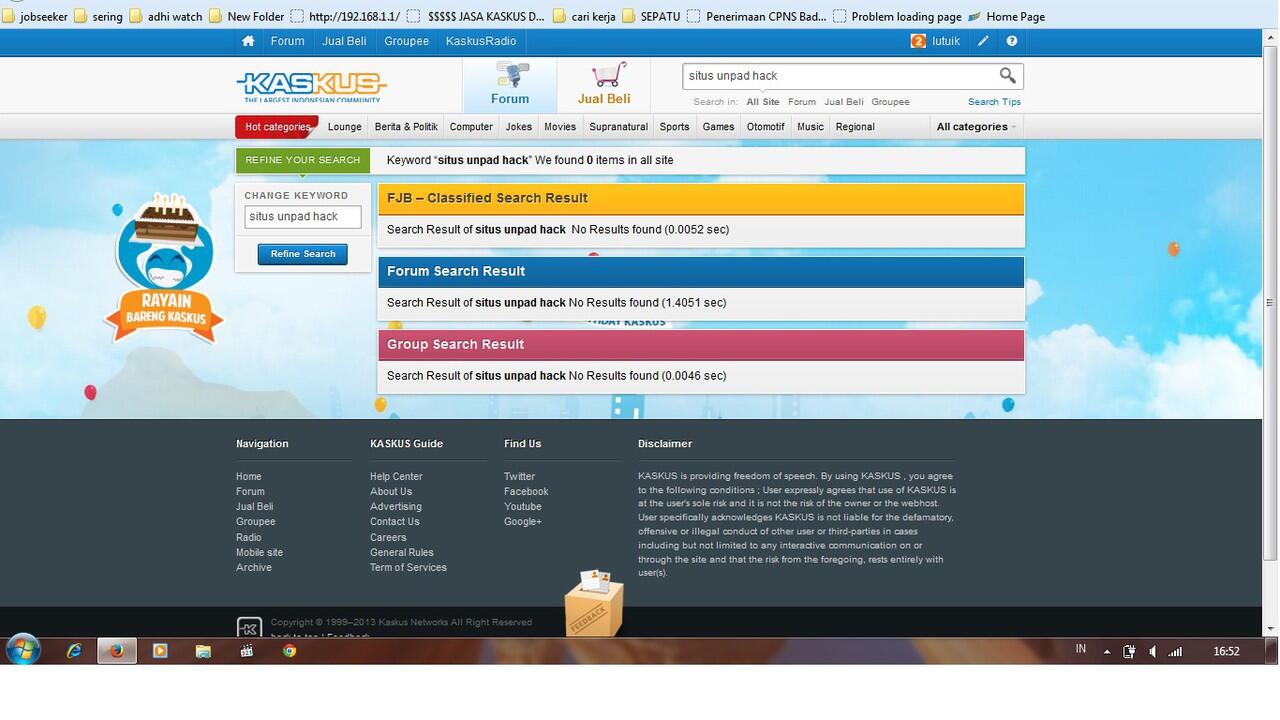Open the Lounge category
The height and width of the screenshot is (720, 1280).
(x=345, y=127)
